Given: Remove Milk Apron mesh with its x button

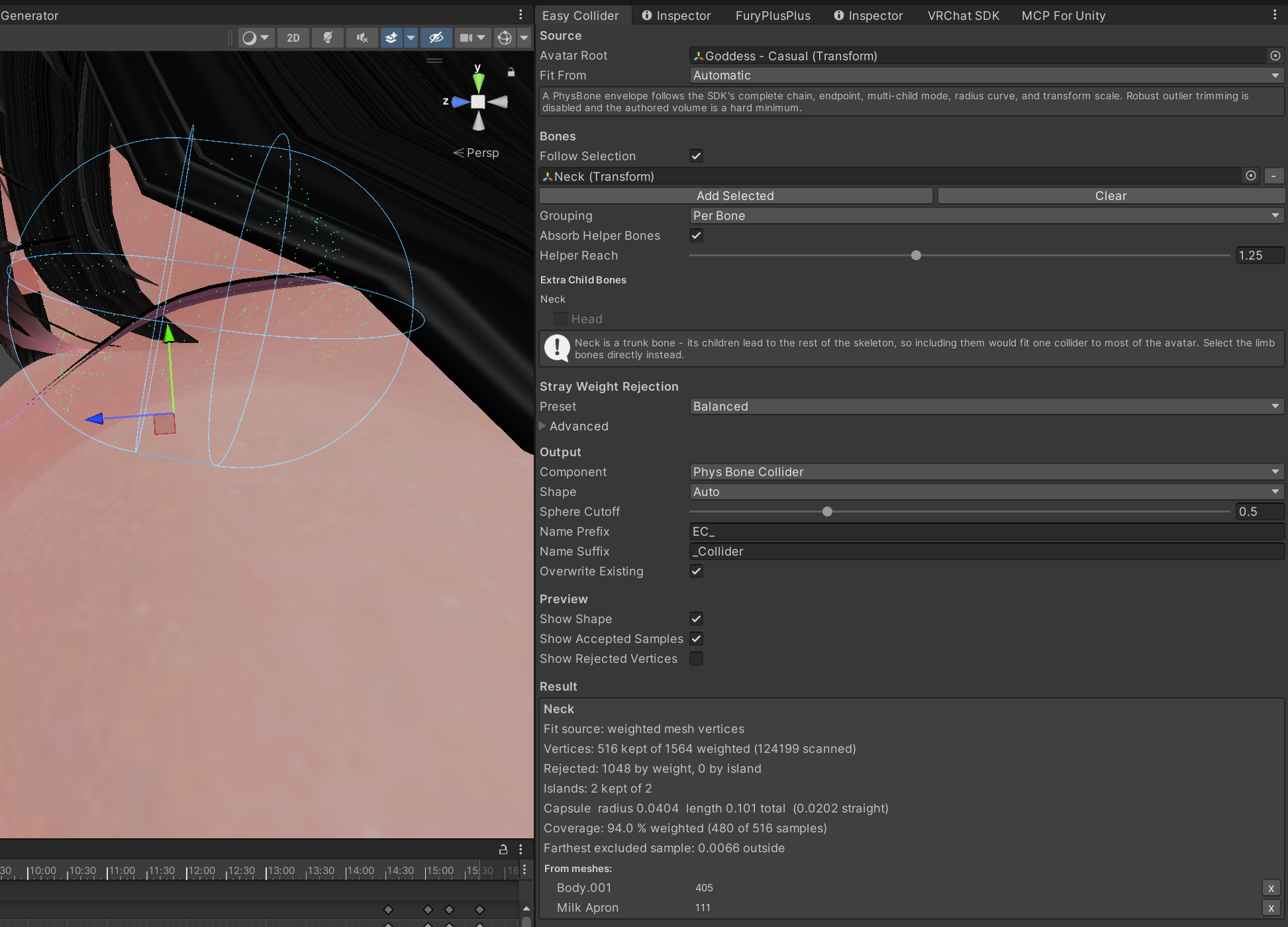Looking at the screenshot, I should point(1271,908).
